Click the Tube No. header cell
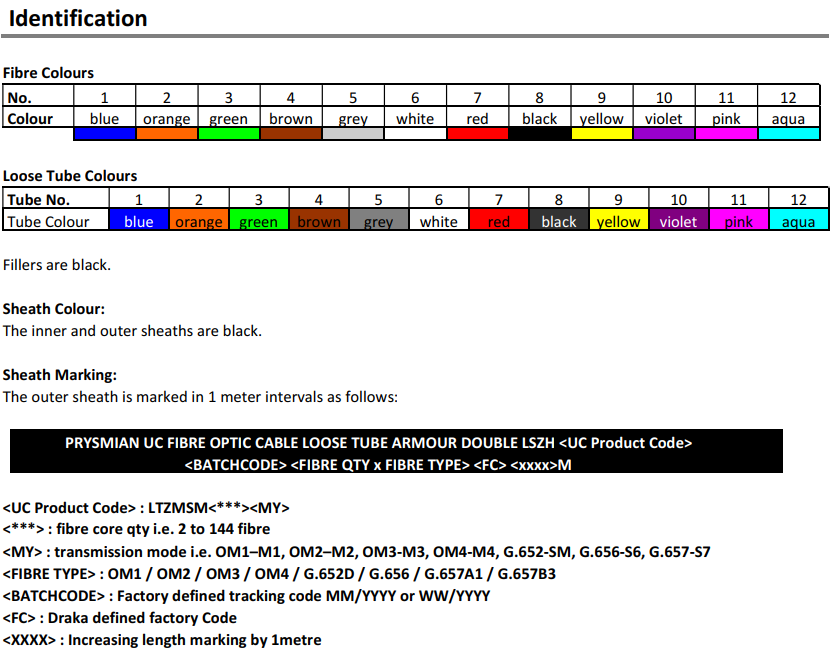 (x=40, y=199)
